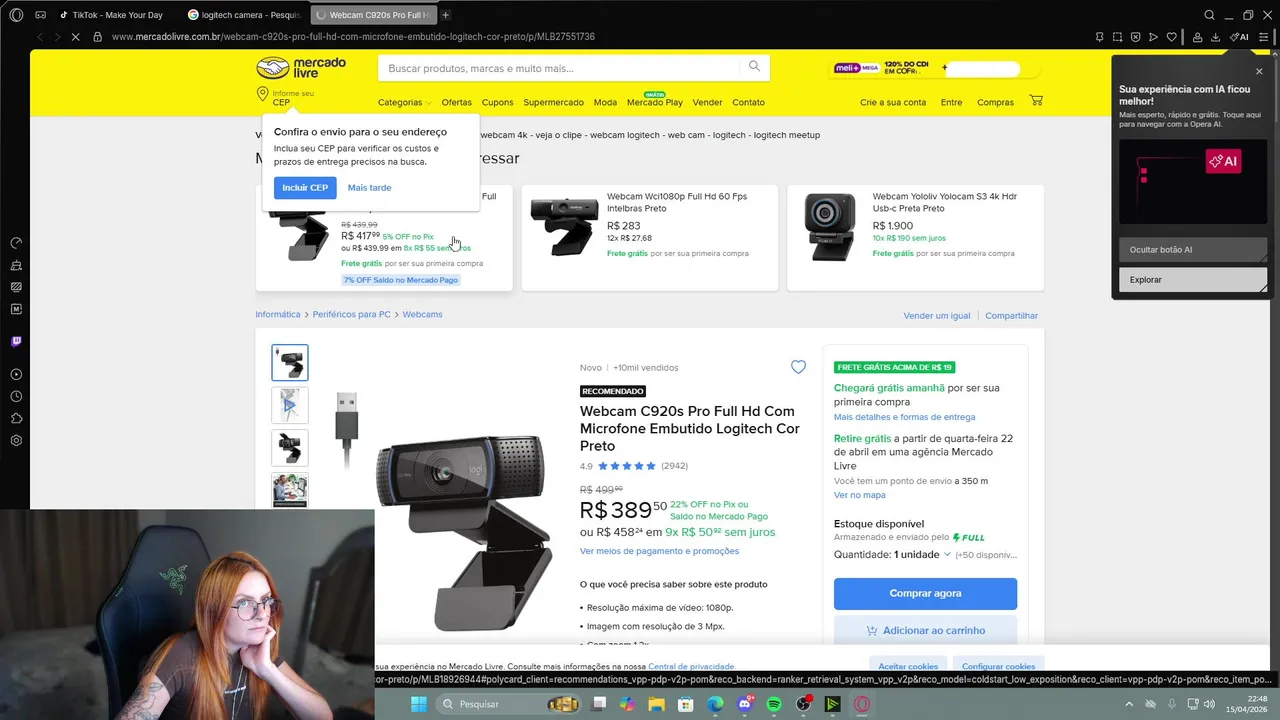Click the Mercado Livre search input field
The image size is (1280, 720).
pos(560,68)
